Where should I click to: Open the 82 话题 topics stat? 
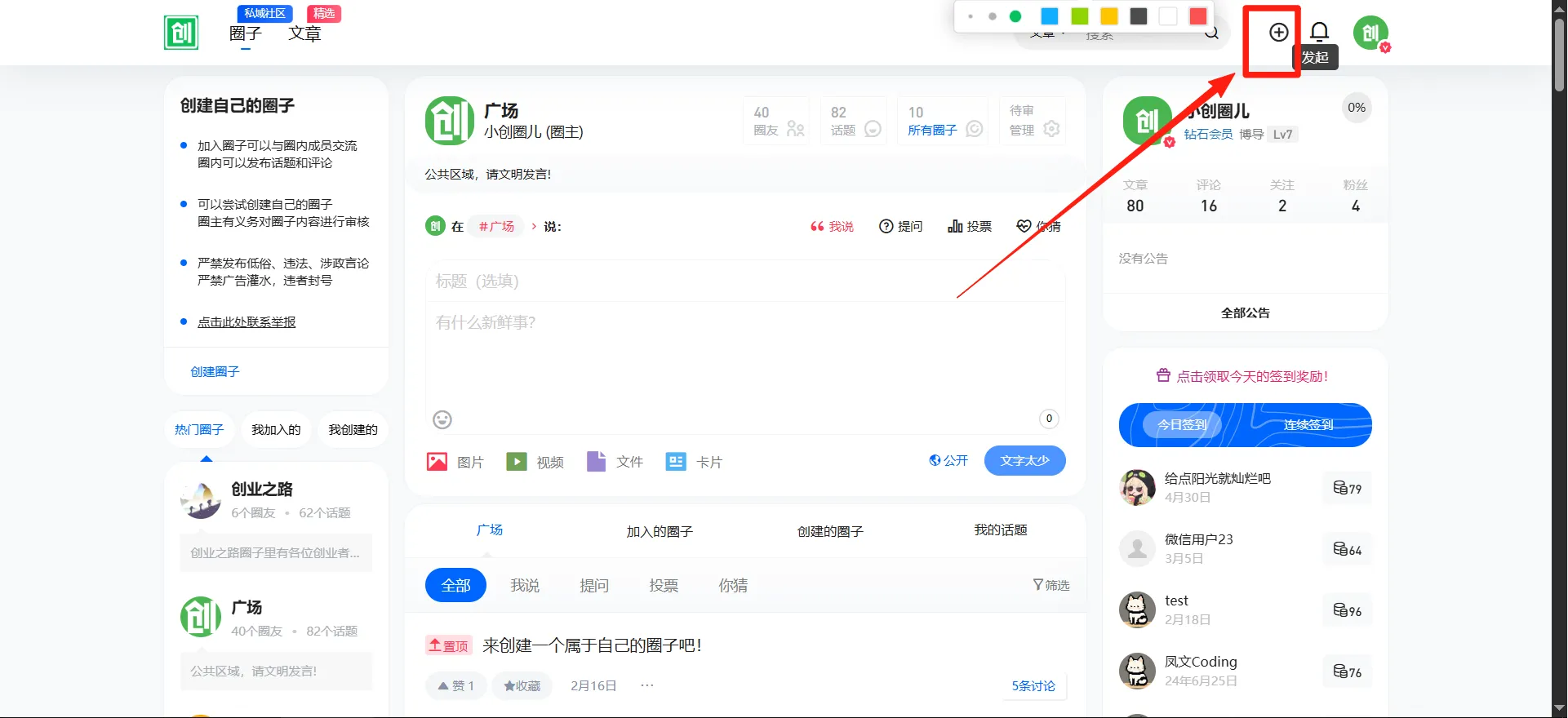pos(855,121)
